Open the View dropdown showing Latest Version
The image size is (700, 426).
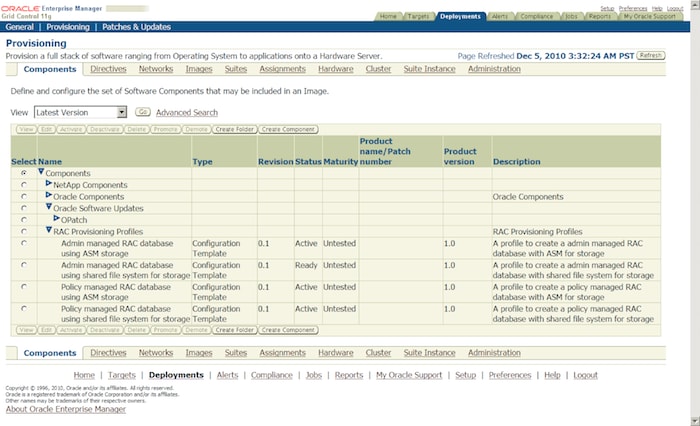coord(80,112)
